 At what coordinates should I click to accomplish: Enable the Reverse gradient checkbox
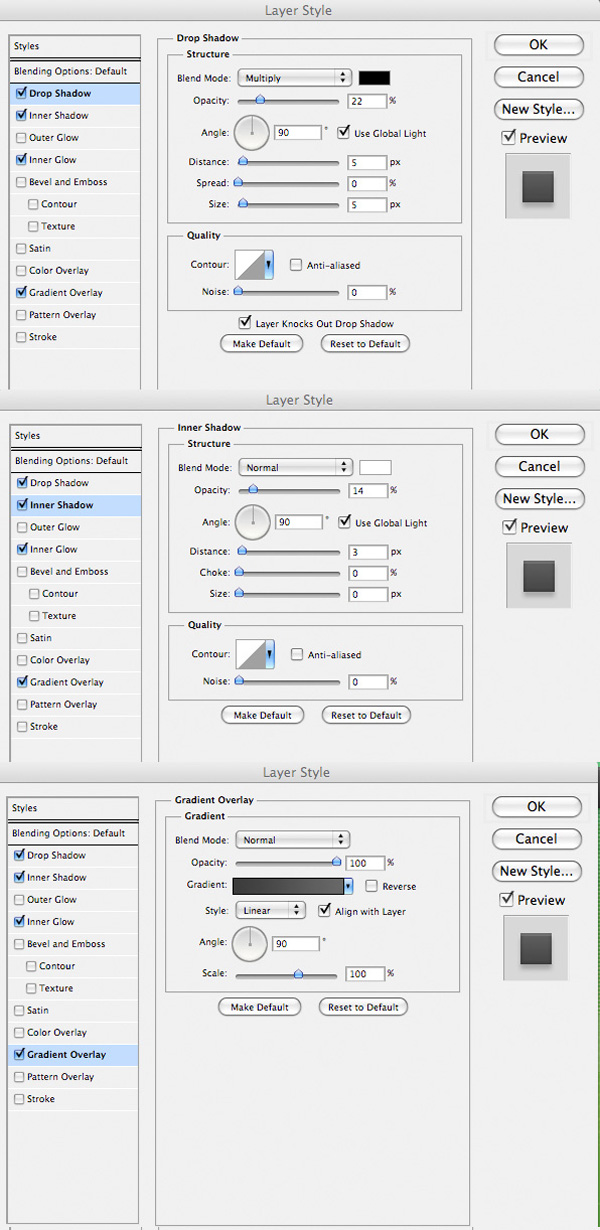point(372,886)
